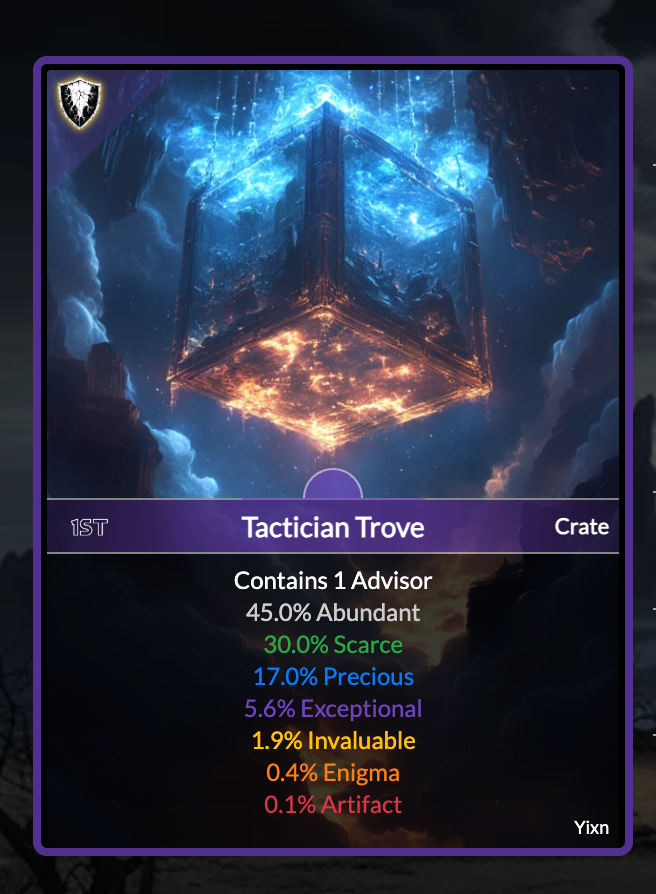Click the Crate type label
This screenshot has height=894, width=656.
(581, 527)
